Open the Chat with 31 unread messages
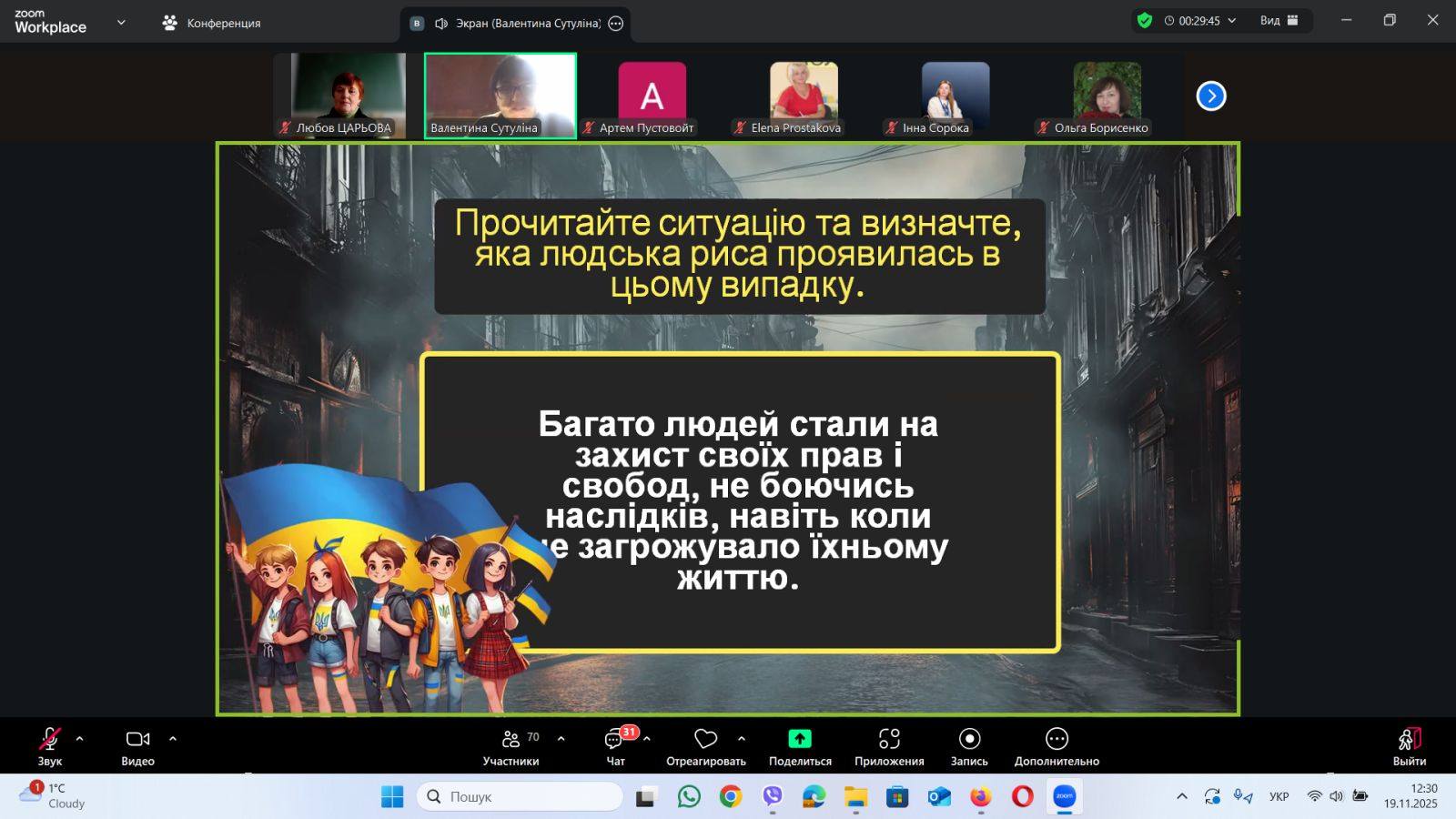The height and width of the screenshot is (819, 1456). tap(615, 739)
